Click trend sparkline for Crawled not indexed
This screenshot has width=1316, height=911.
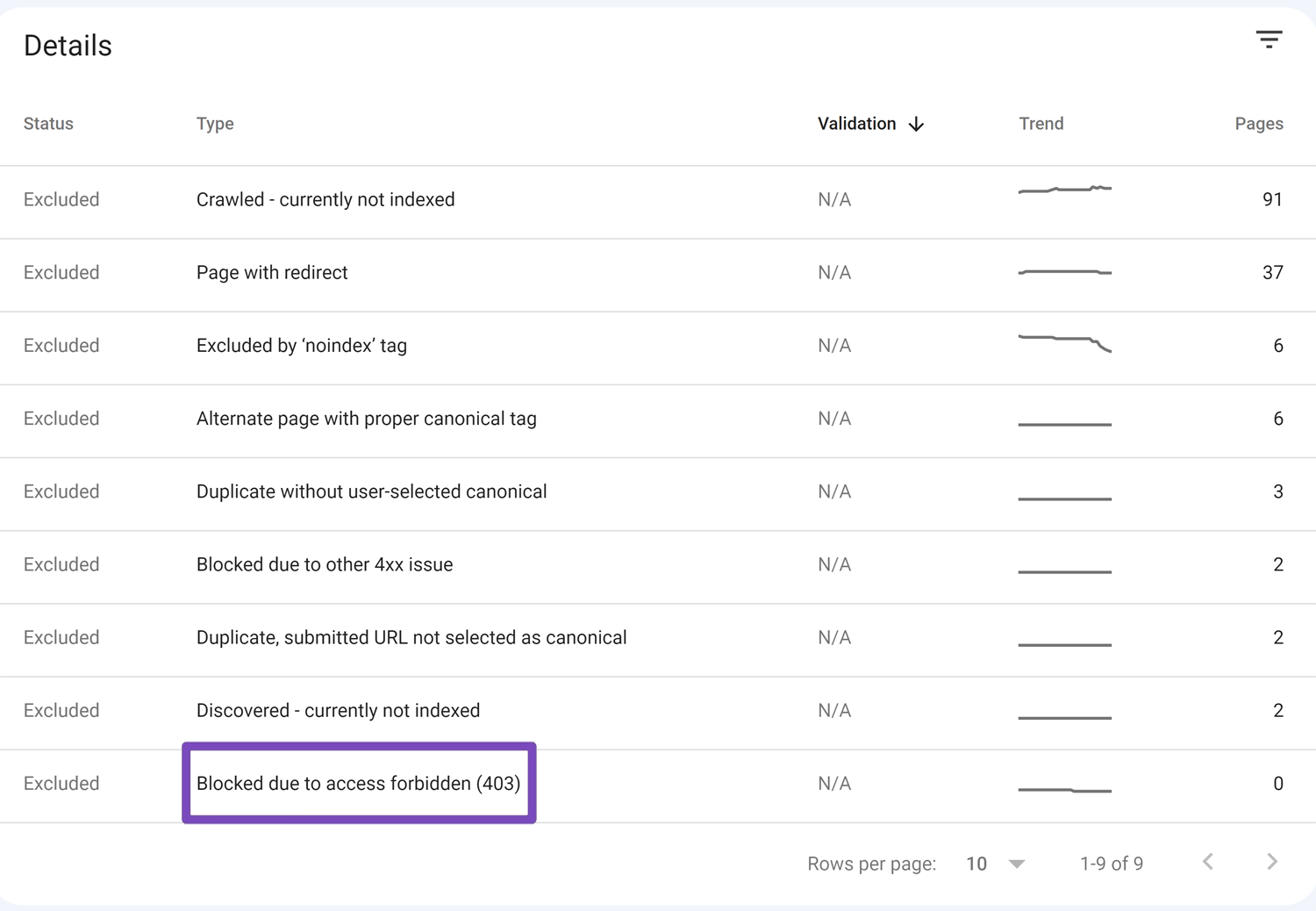[x=1065, y=190]
